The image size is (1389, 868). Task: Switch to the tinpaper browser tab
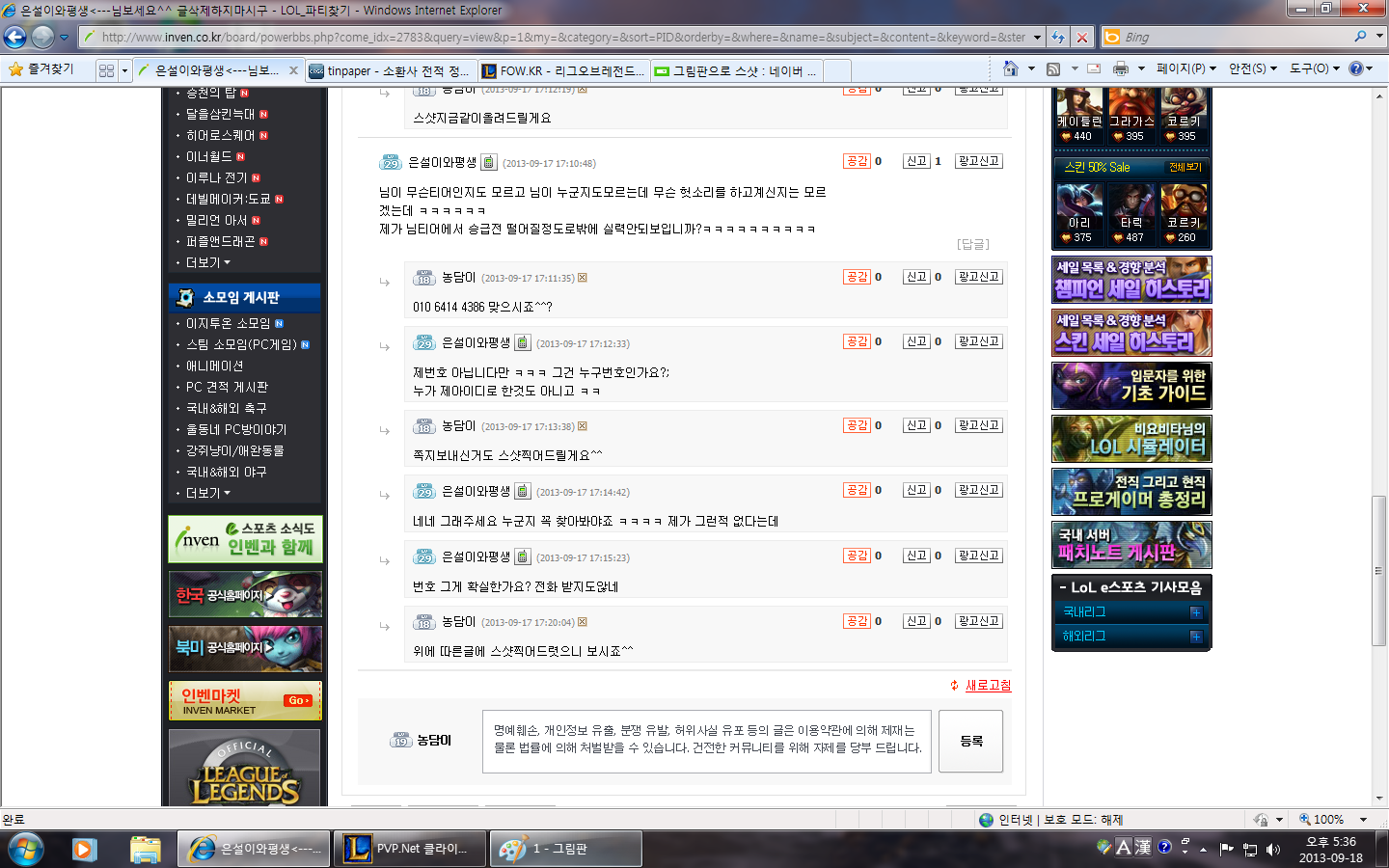point(390,70)
